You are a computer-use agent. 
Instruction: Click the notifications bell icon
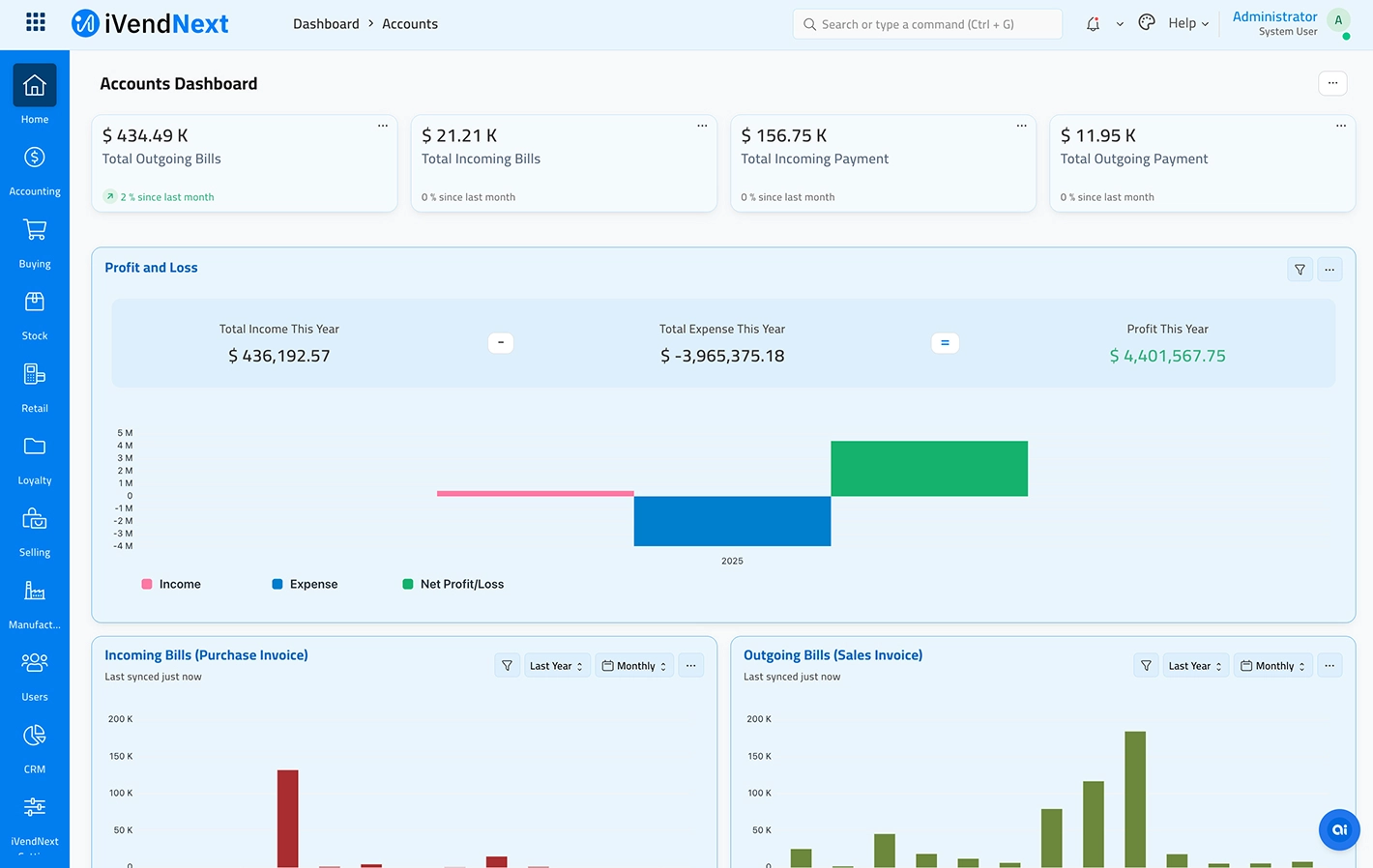1093,24
